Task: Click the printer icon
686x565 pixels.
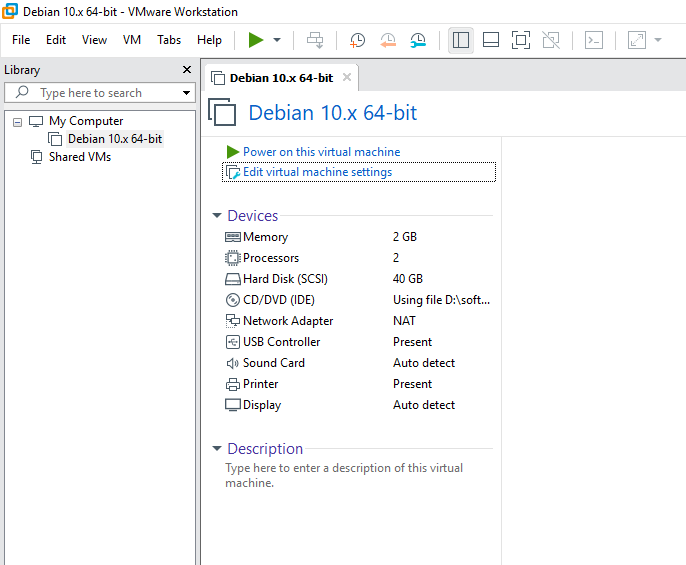Action: 233,384
